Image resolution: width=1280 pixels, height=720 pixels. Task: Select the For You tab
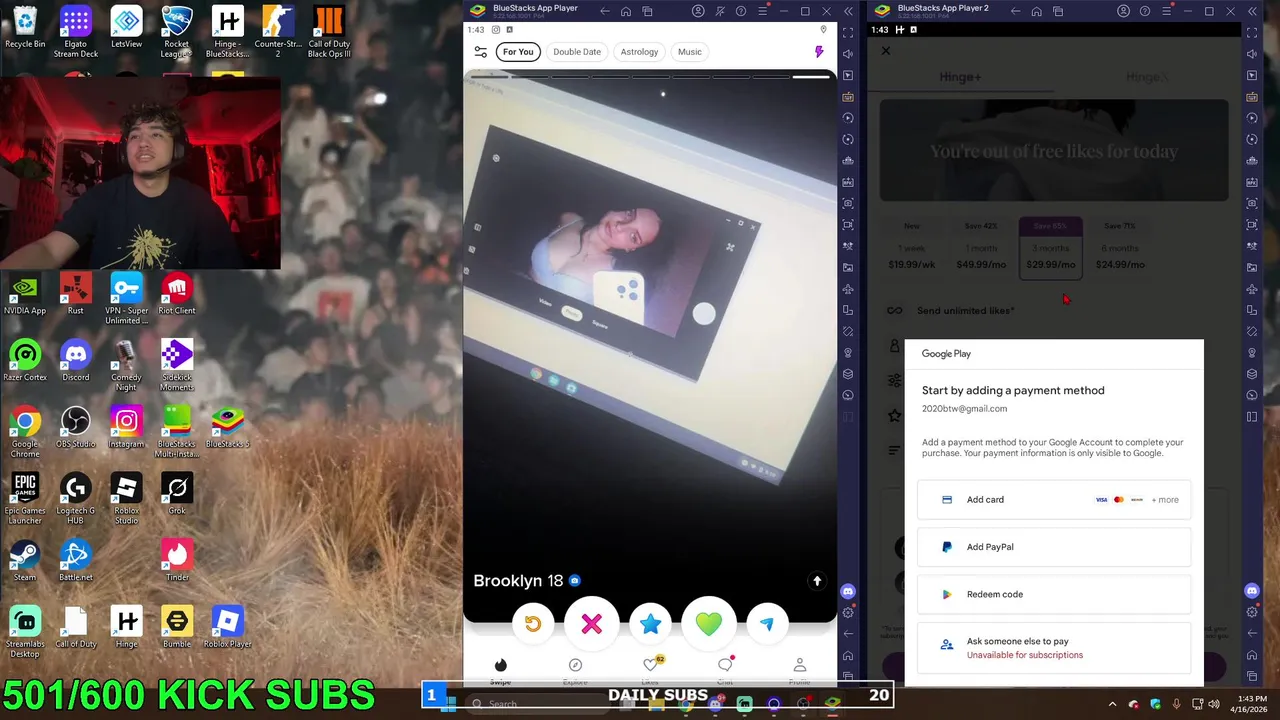pos(518,52)
